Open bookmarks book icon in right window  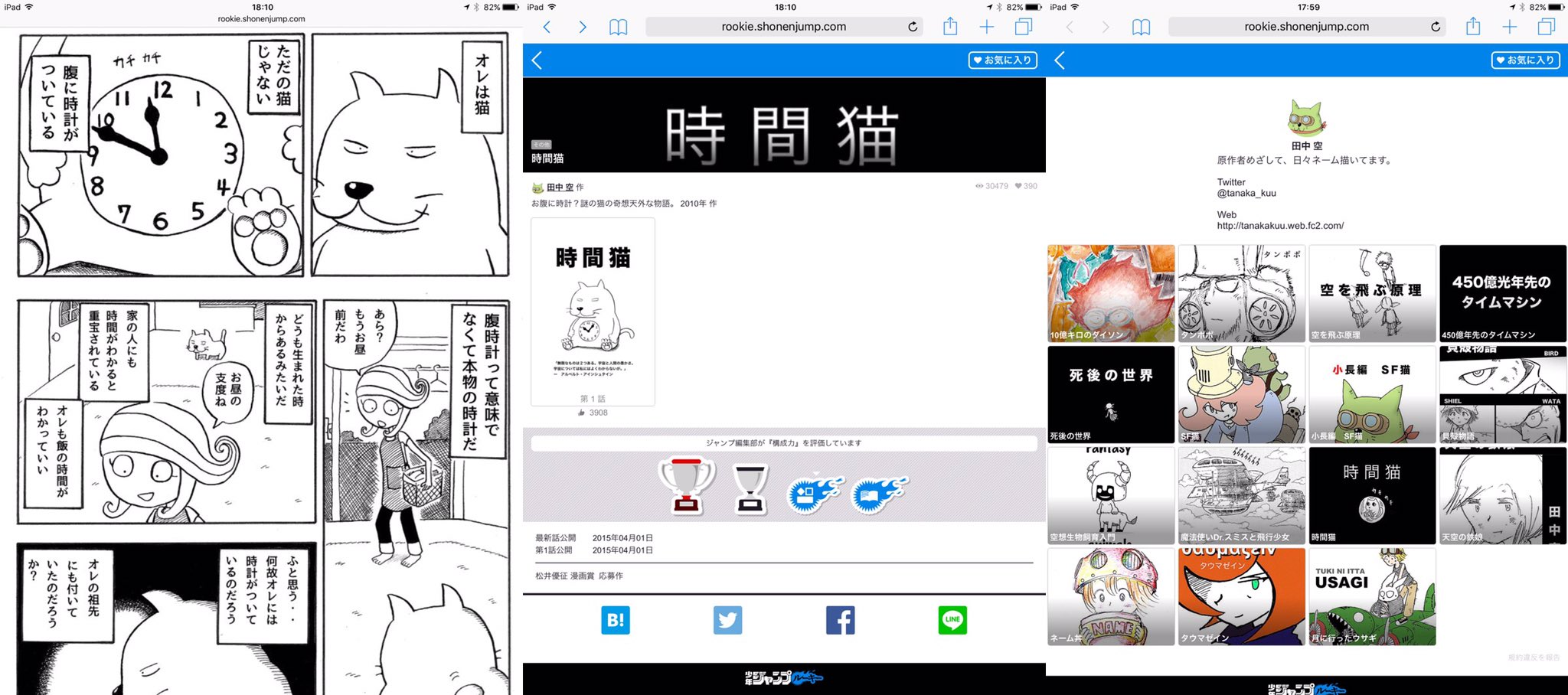click(1142, 28)
